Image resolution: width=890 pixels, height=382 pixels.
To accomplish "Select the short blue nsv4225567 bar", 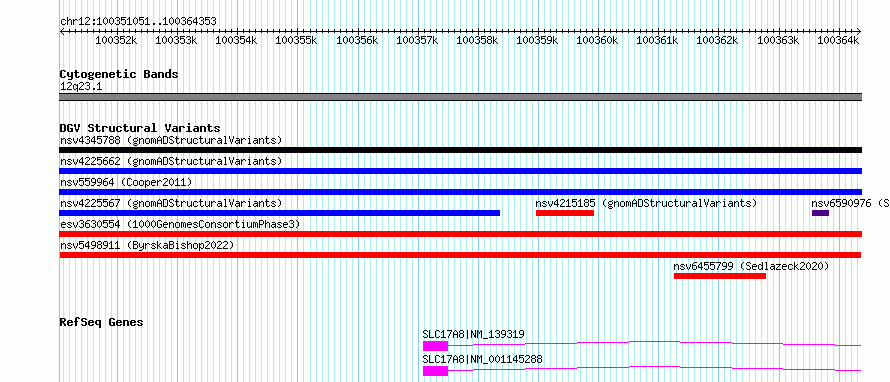I will (280, 213).
